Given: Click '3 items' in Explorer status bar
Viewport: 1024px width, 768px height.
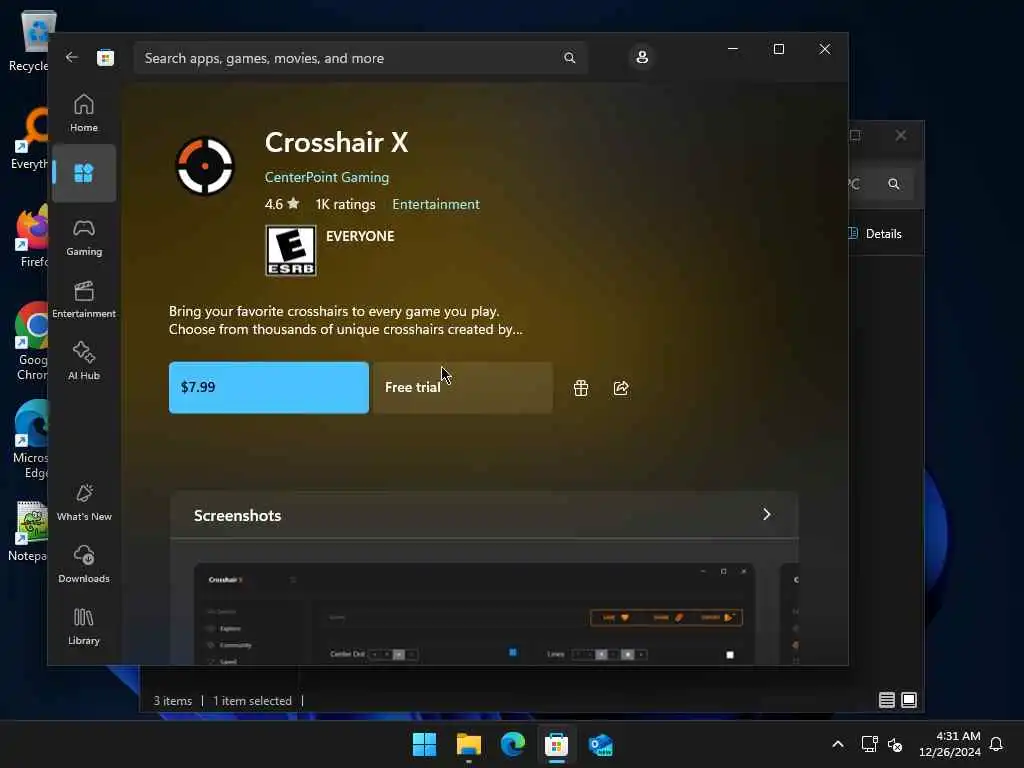Looking at the screenshot, I should pos(172,701).
